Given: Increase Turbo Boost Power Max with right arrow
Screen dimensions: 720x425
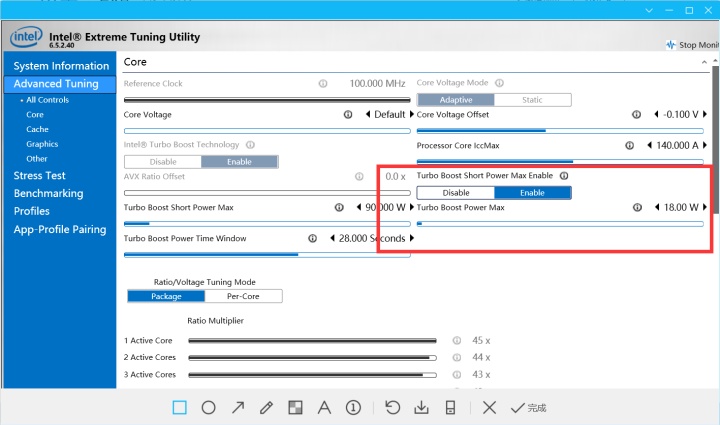Looking at the screenshot, I should [705, 207].
